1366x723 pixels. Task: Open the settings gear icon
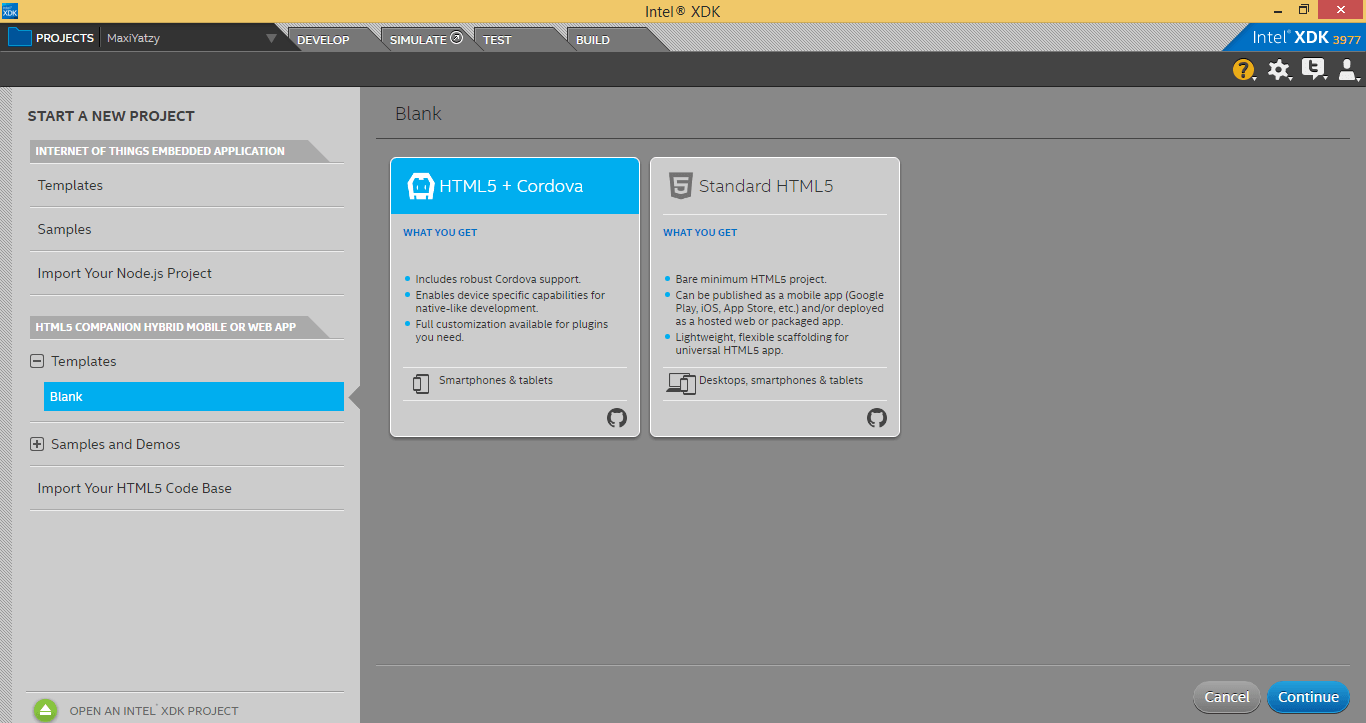tap(1279, 70)
